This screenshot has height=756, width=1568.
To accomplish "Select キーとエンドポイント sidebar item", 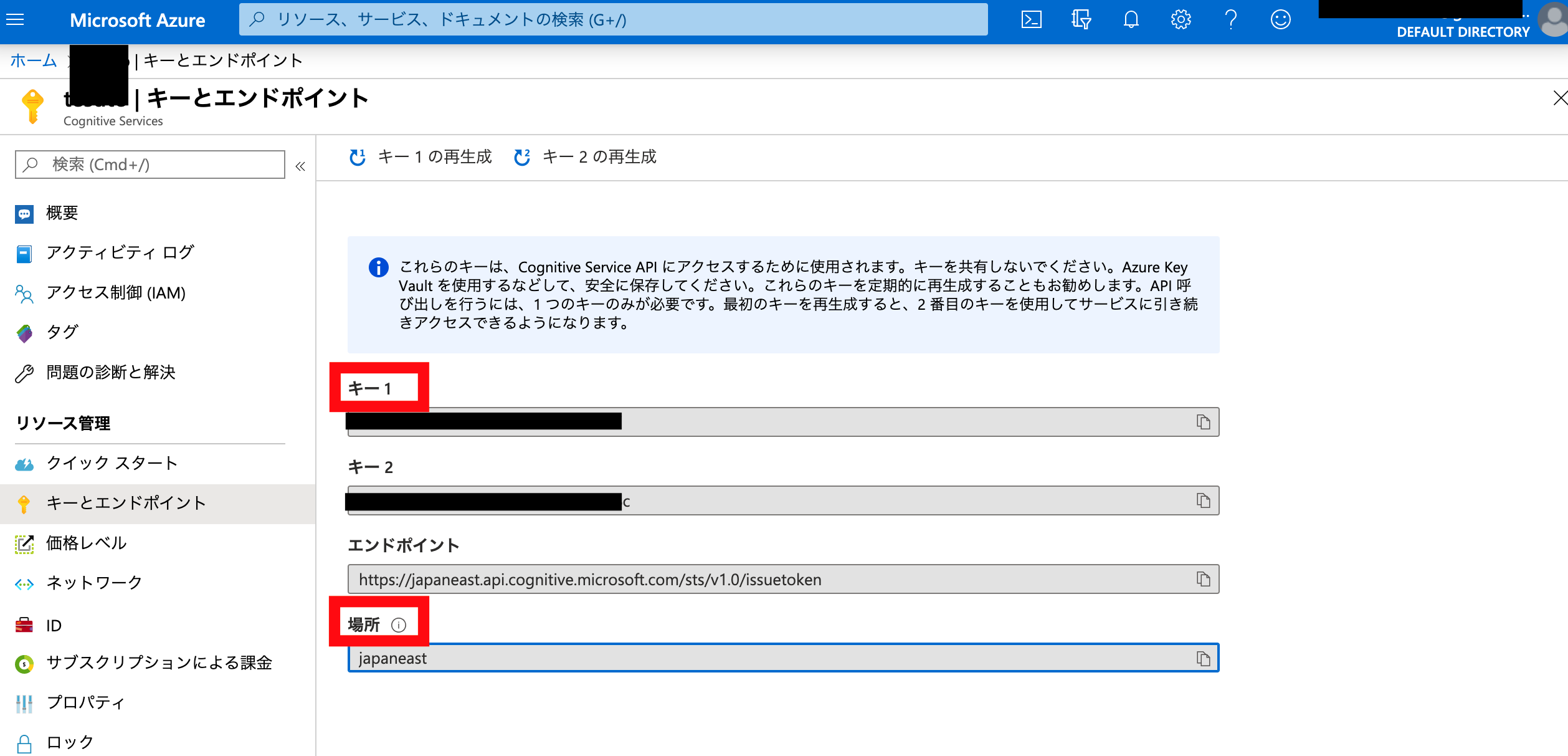I will [158, 503].
